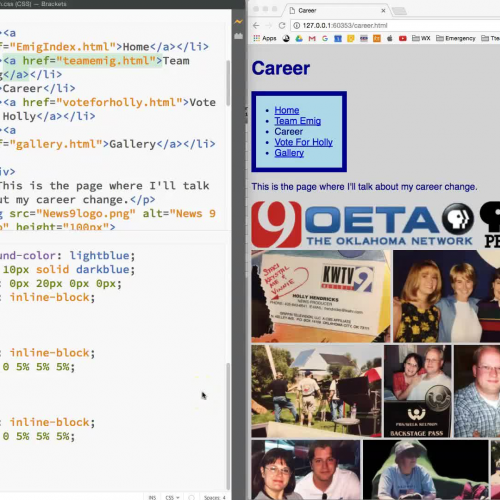Open the round black-and-white bookmark icon

point(286,38)
